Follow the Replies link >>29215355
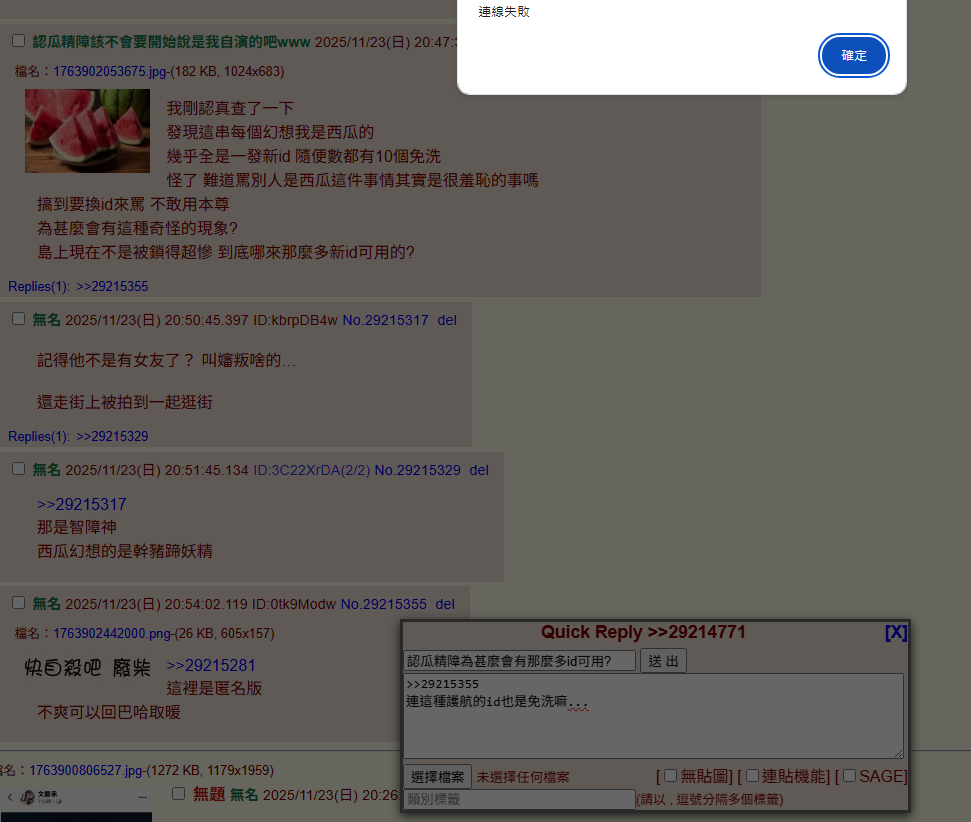Image resolution: width=971 pixels, height=822 pixels. pos(112,287)
